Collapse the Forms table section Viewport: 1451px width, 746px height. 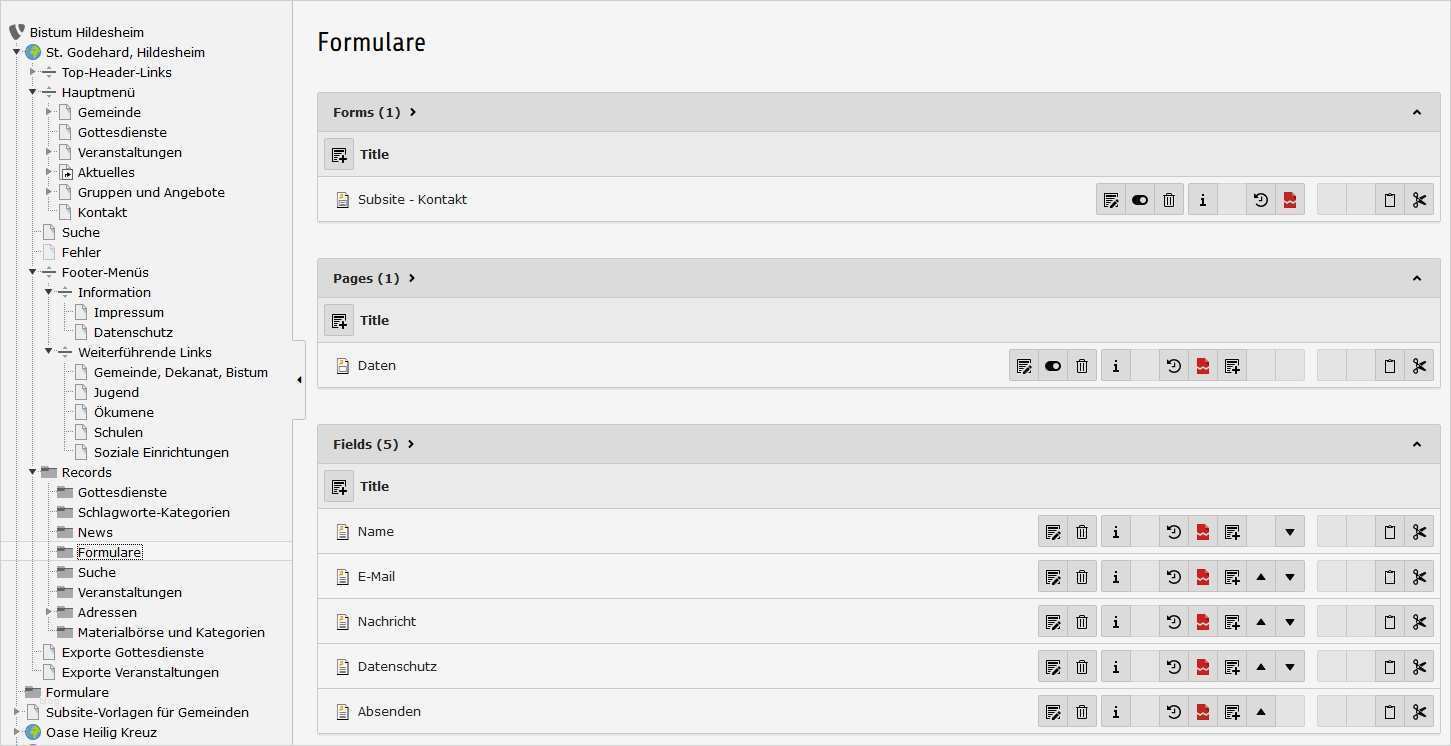point(1416,113)
